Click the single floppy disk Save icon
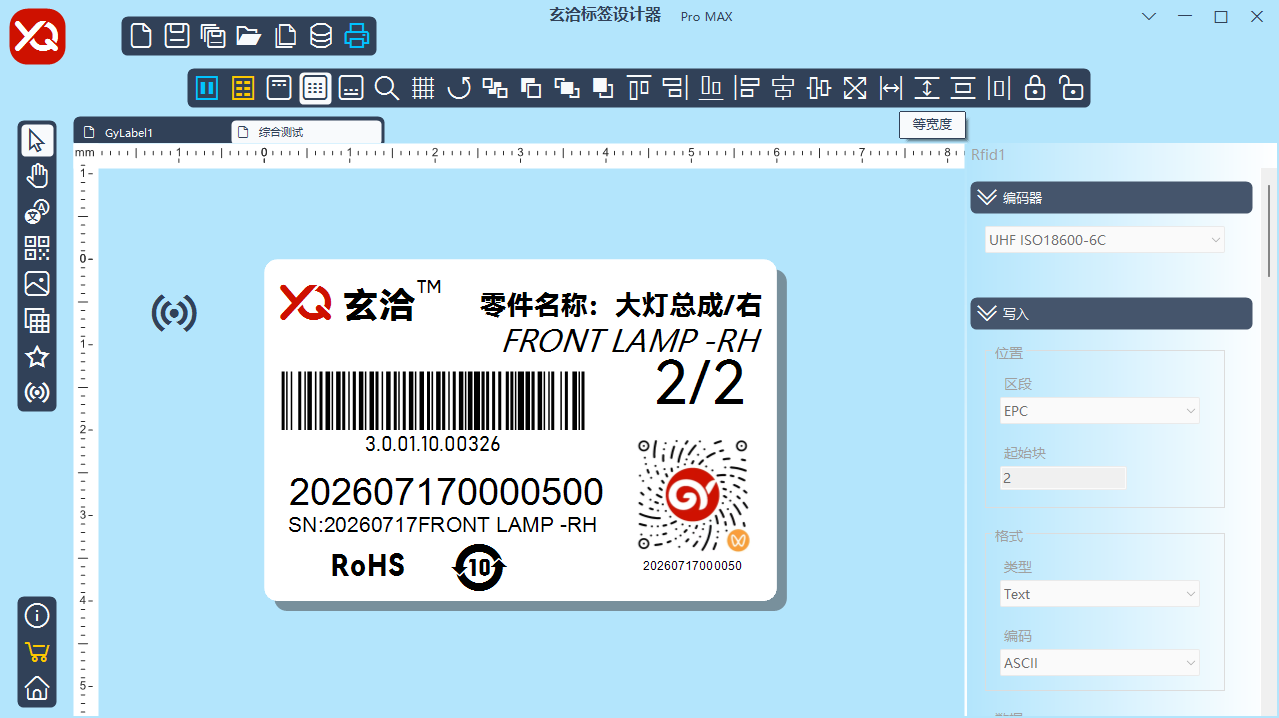Viewport: 1279px width, 718px height. 177,36
